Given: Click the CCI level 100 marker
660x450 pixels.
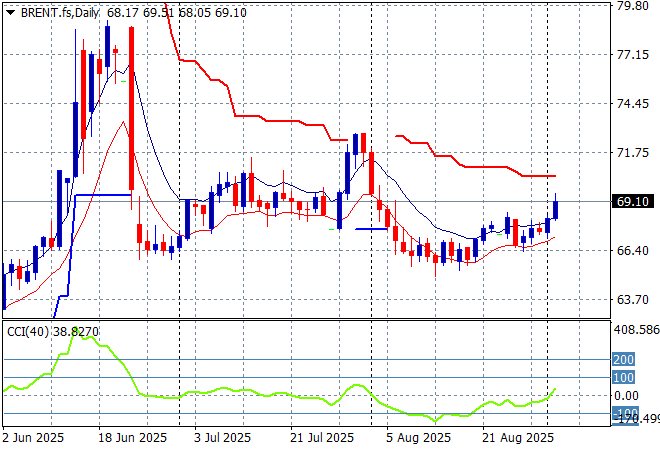Looking at the screenshot, I should click(623, 377).
